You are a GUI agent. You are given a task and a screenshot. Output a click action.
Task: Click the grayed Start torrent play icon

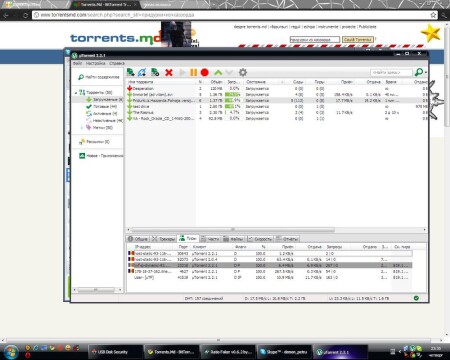[x=182, y=72]
